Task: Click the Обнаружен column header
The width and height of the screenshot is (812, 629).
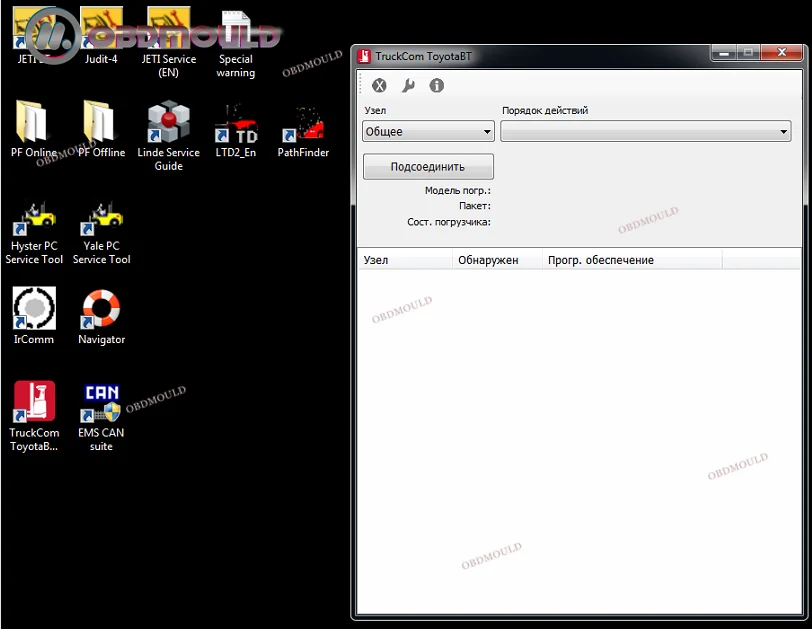Action: point(495,260)
